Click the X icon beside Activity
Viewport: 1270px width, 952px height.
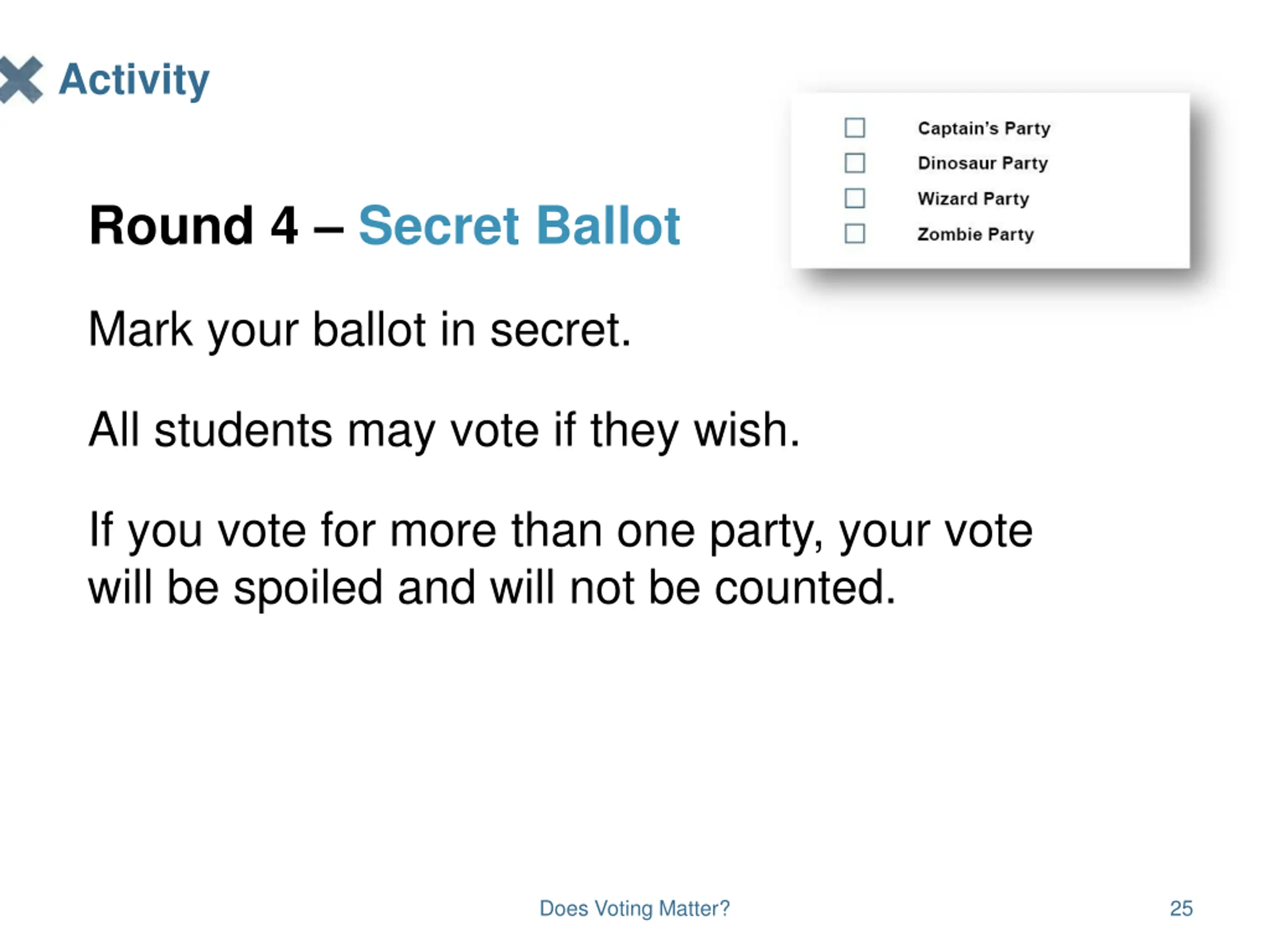pyautogui.click(x=21, y=80)
